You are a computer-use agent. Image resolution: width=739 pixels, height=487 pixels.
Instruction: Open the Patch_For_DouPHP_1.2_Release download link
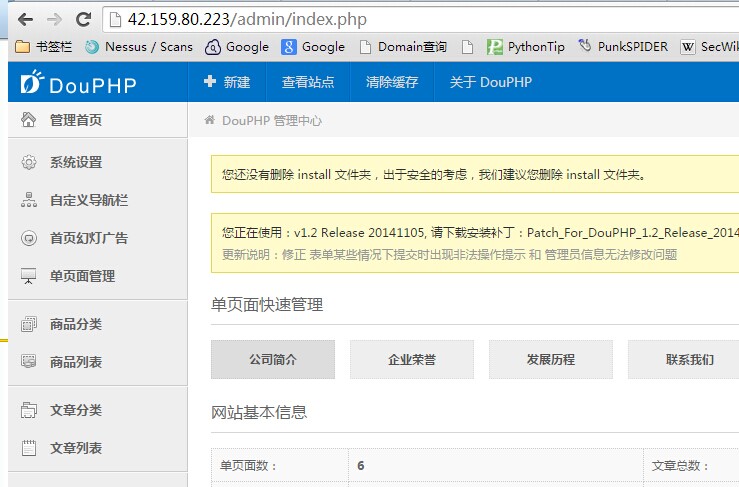click(632, 232)
